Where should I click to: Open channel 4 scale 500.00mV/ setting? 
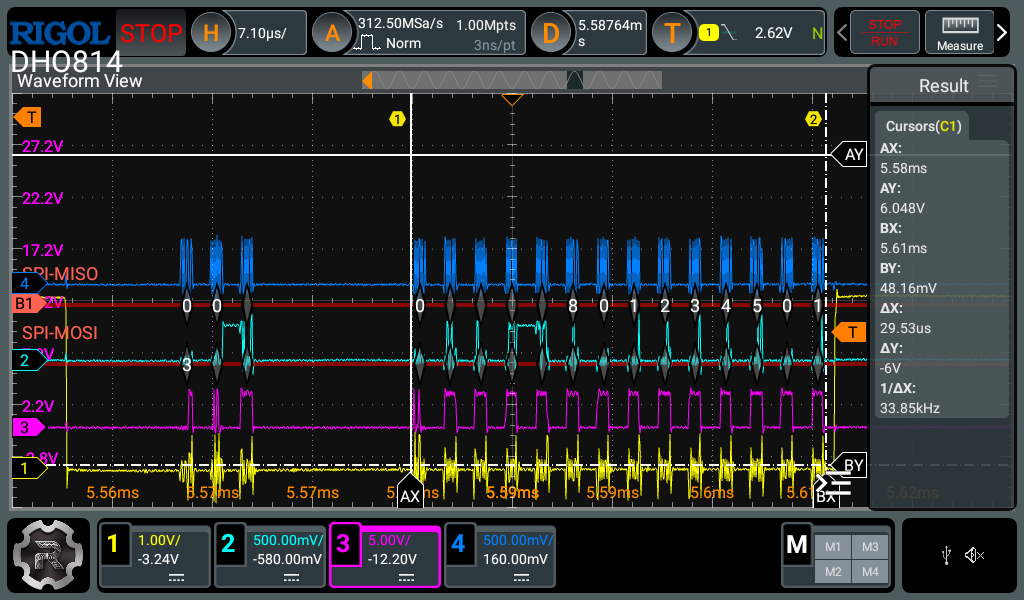[x=518, y=541]
